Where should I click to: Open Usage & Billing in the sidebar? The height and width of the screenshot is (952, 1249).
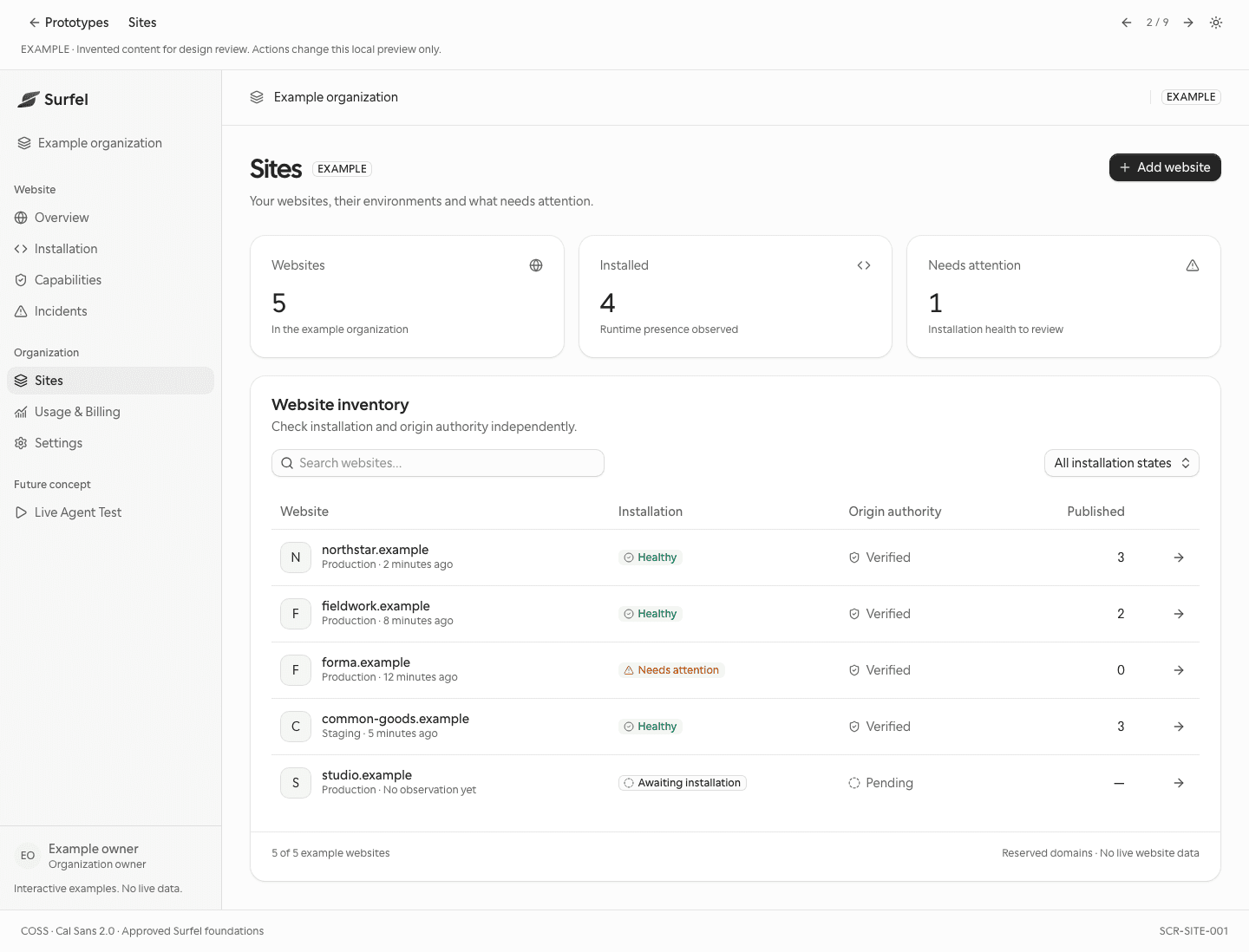pyautogui.click(x=110, y=412)
